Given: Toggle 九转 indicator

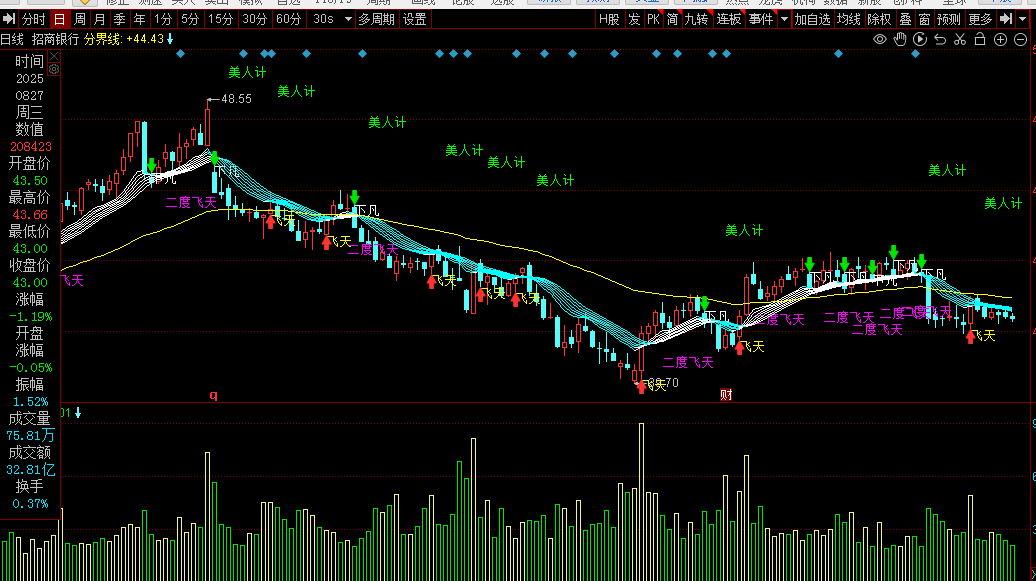Looking at the screenshot, I should coord(696,19).
